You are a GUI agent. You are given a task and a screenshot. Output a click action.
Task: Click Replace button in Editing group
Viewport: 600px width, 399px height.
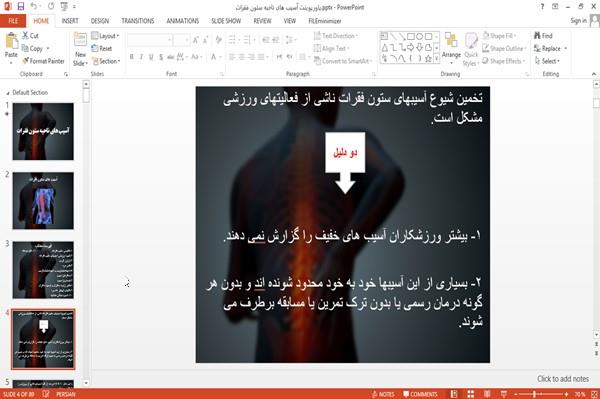pos(548,49)
